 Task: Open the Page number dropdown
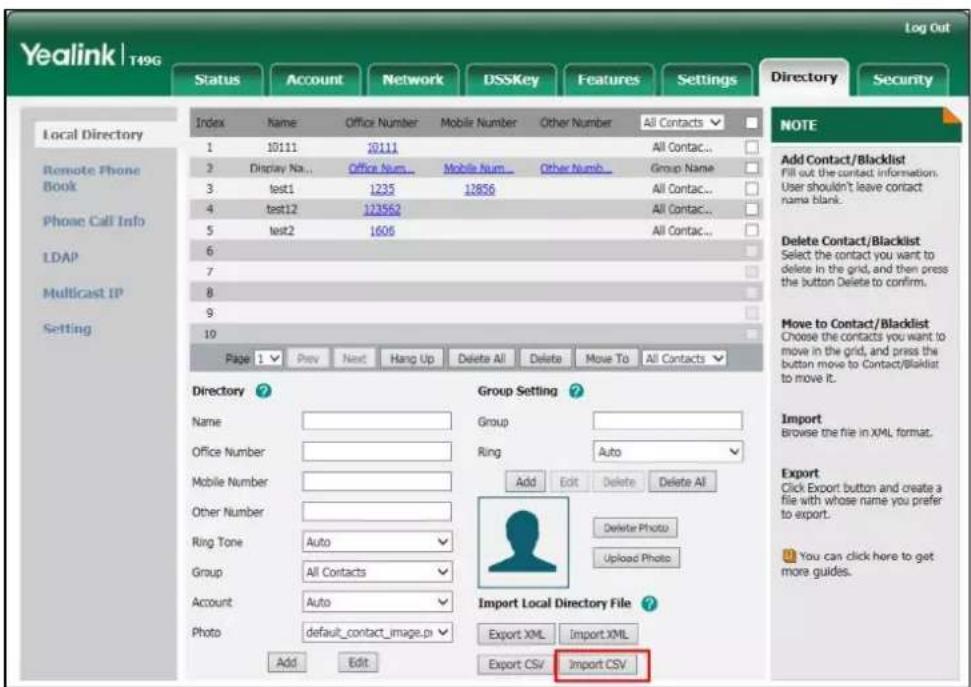[x=269, y=358]
